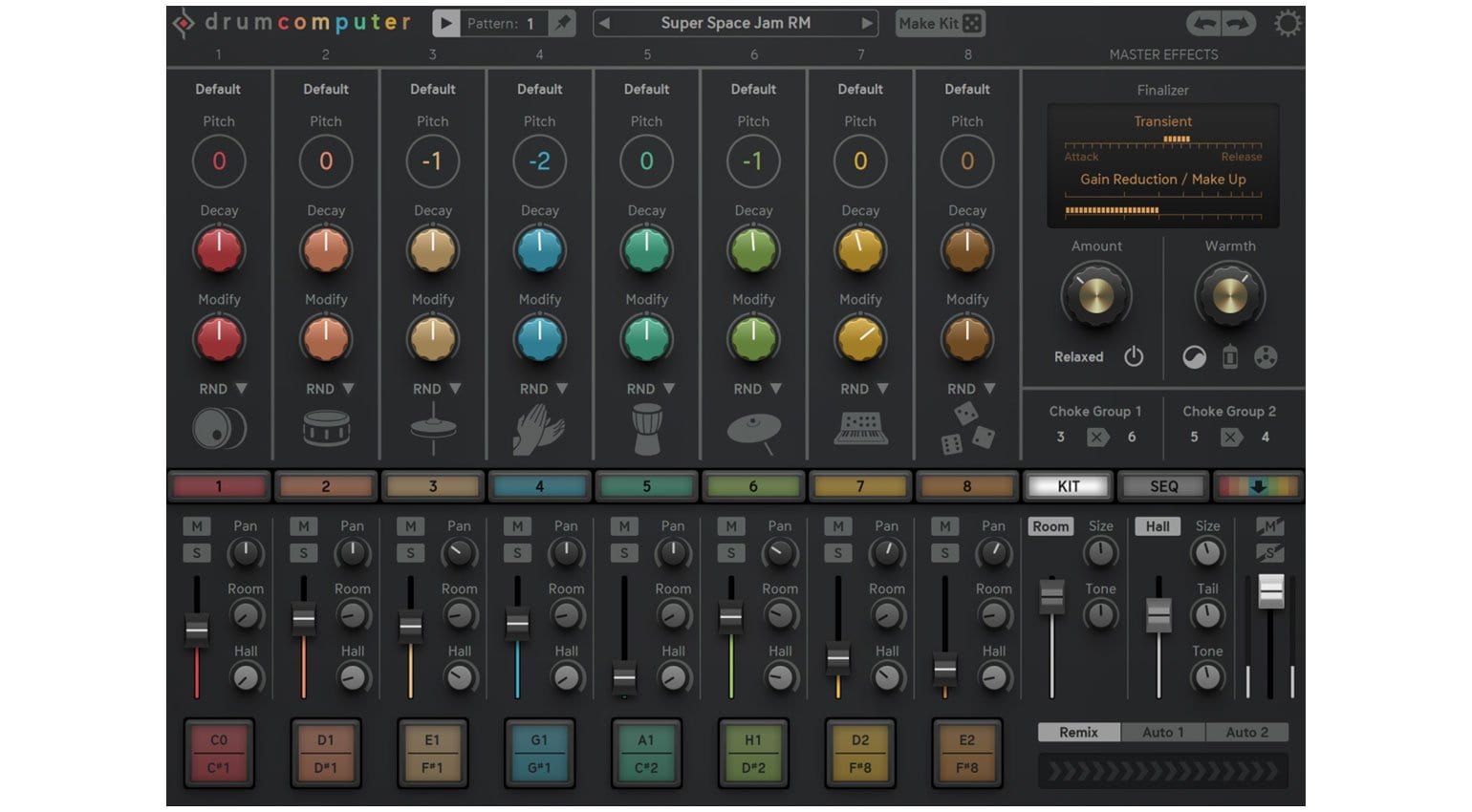Solo channel 7
Image resolution: width=1472 pixels, height=812 pixels.
point(838,552)
